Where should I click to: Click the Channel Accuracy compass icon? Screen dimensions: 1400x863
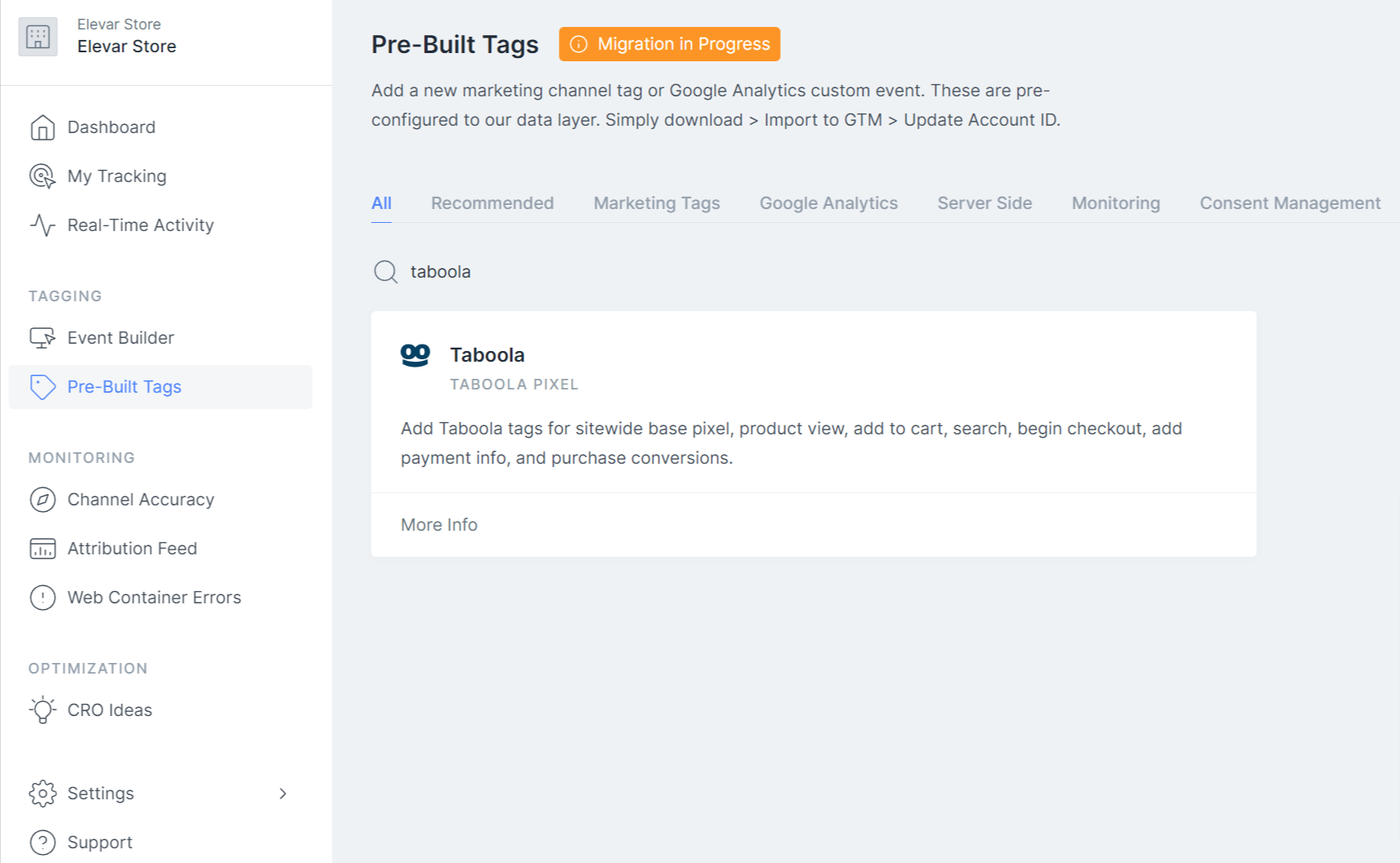[x=42, y=500]
